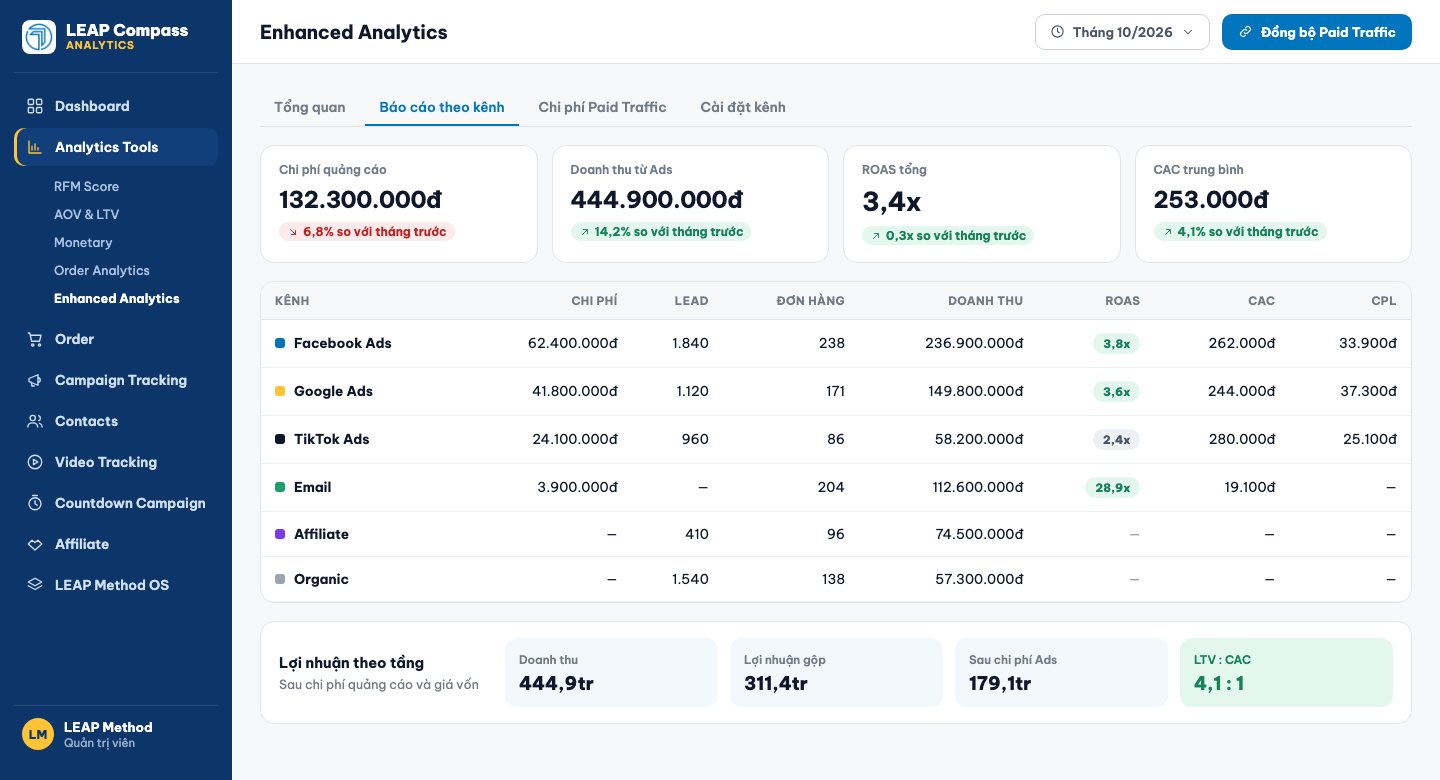Click the Affiliate heart icon
Screen dimensions: 1440x780
click(x=35, y=544)
